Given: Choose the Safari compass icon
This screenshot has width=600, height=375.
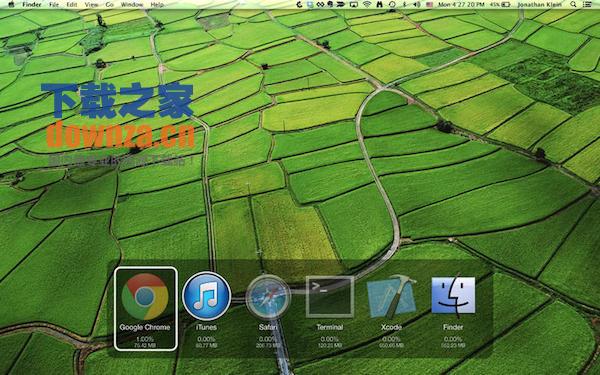Looking at the screenshot, I should click(x=268, y=297).
